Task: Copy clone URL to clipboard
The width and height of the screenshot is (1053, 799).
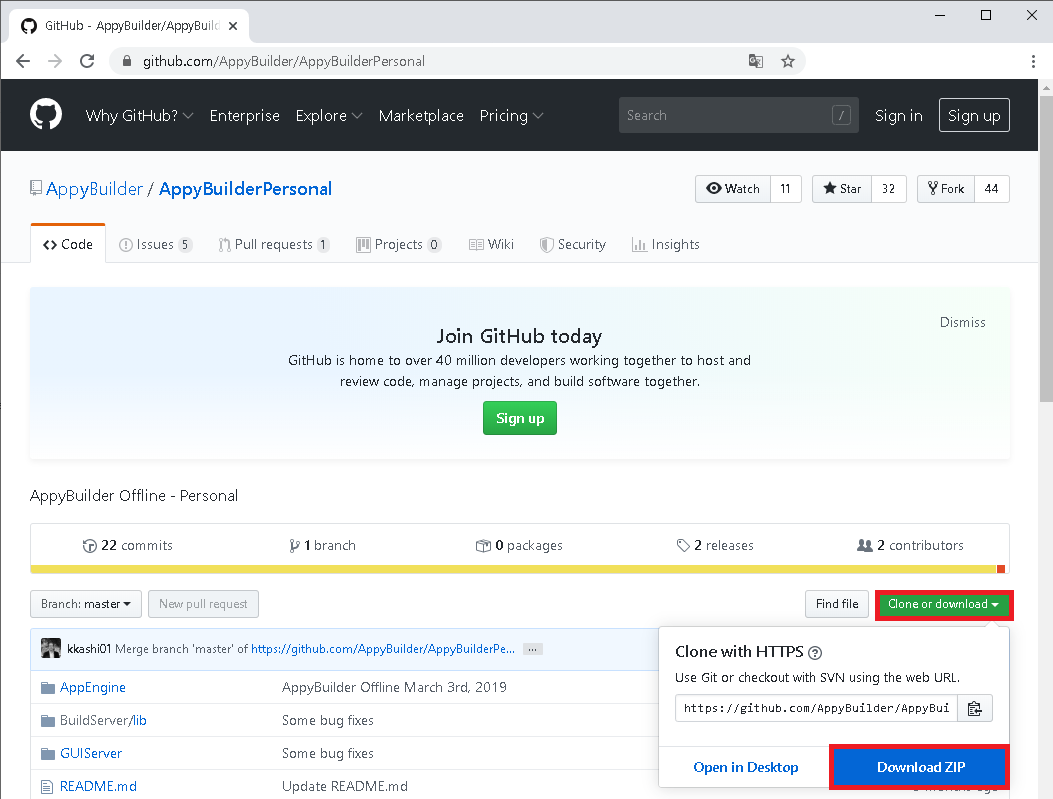Action: click(x=974, y=708)
